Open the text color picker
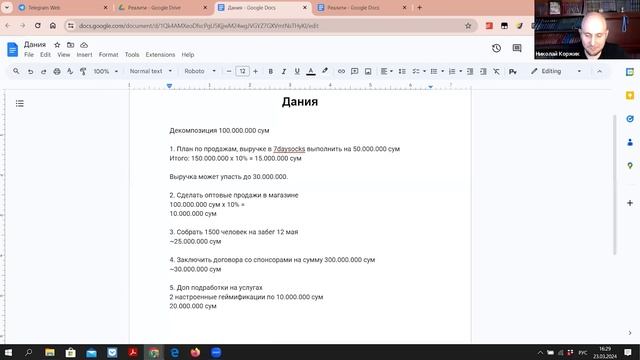Image resolution: width=640 pixels, height=360 pixels. (311, 71)
